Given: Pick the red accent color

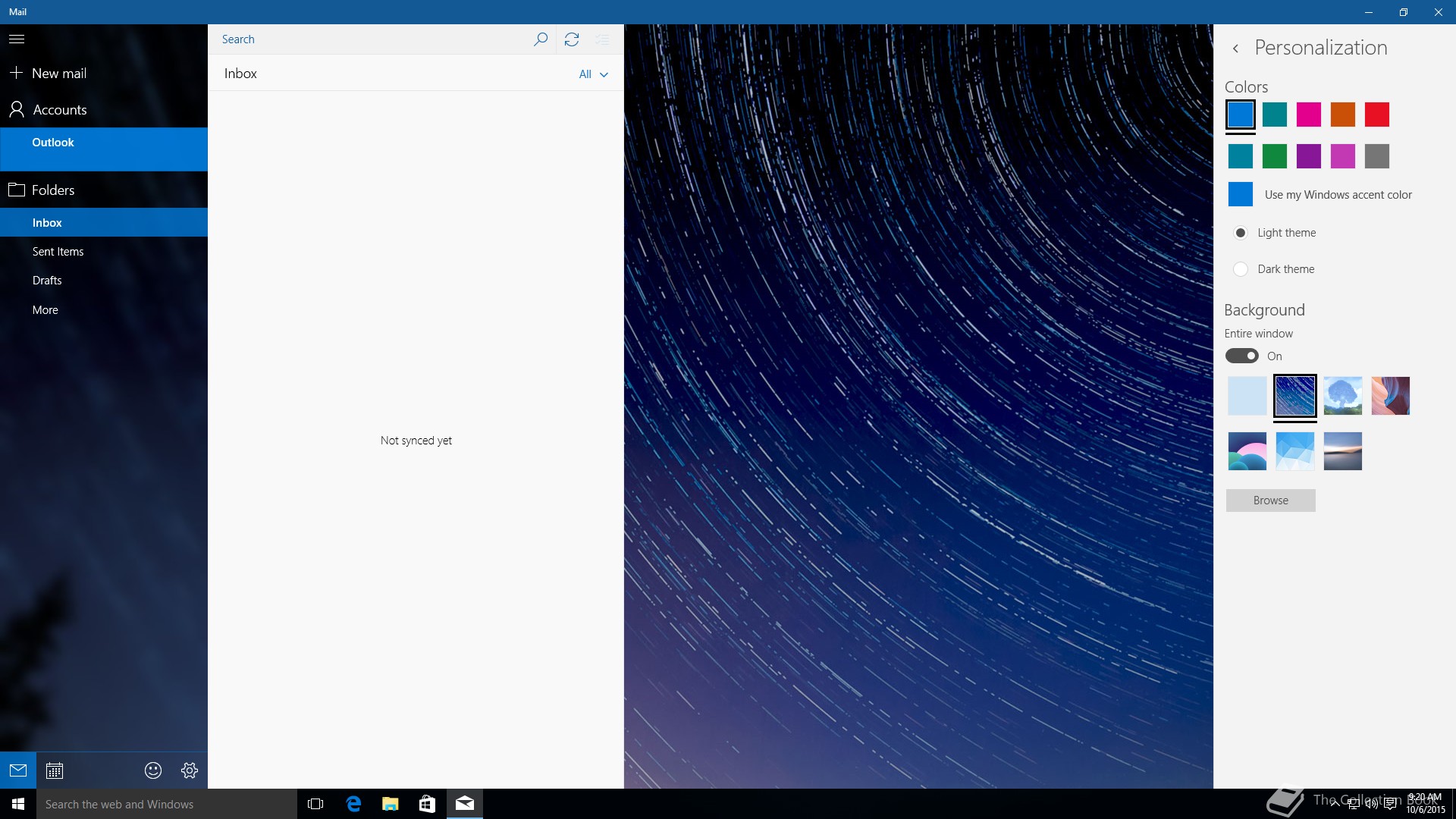Looking at the screenshot, I should point(1377,115).
